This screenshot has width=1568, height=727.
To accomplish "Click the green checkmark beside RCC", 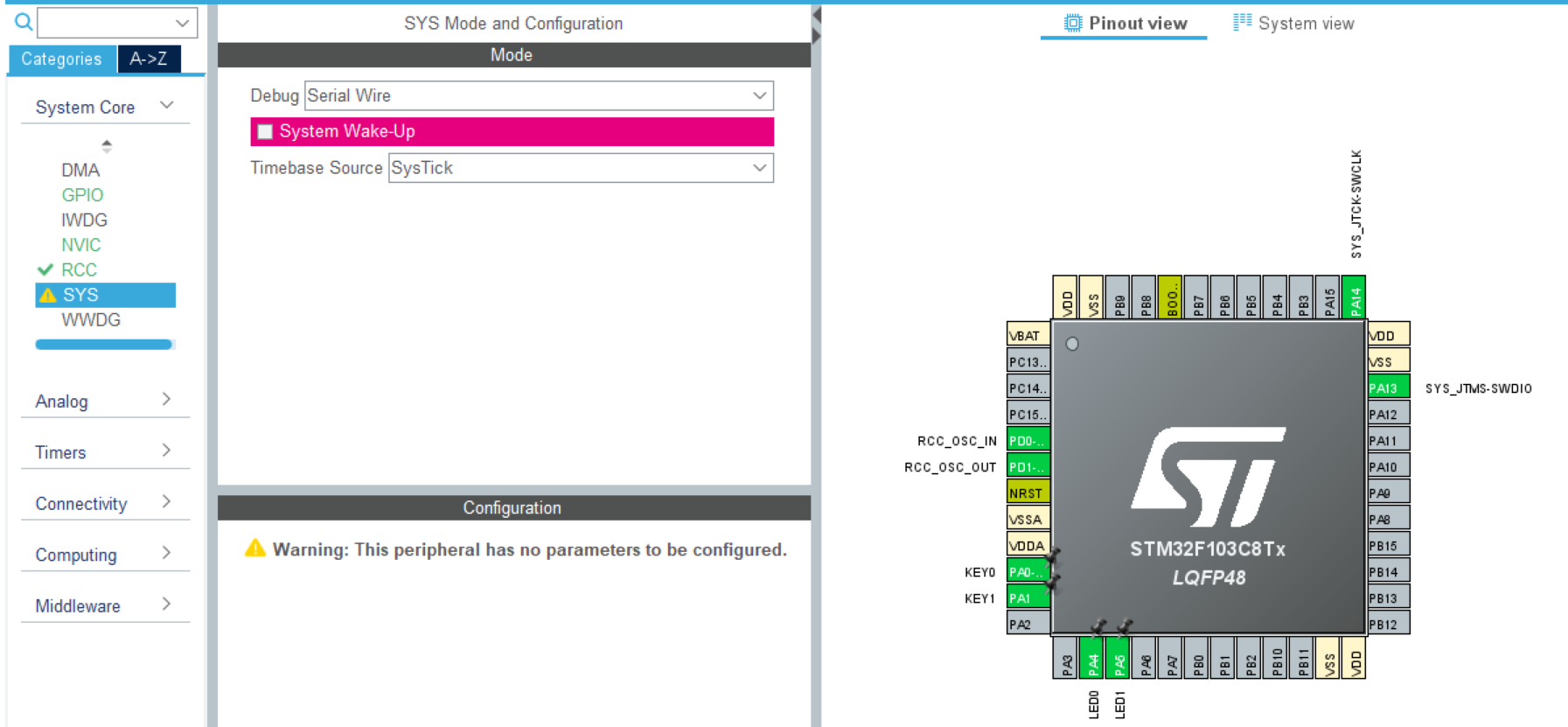I will coord(45,269).
